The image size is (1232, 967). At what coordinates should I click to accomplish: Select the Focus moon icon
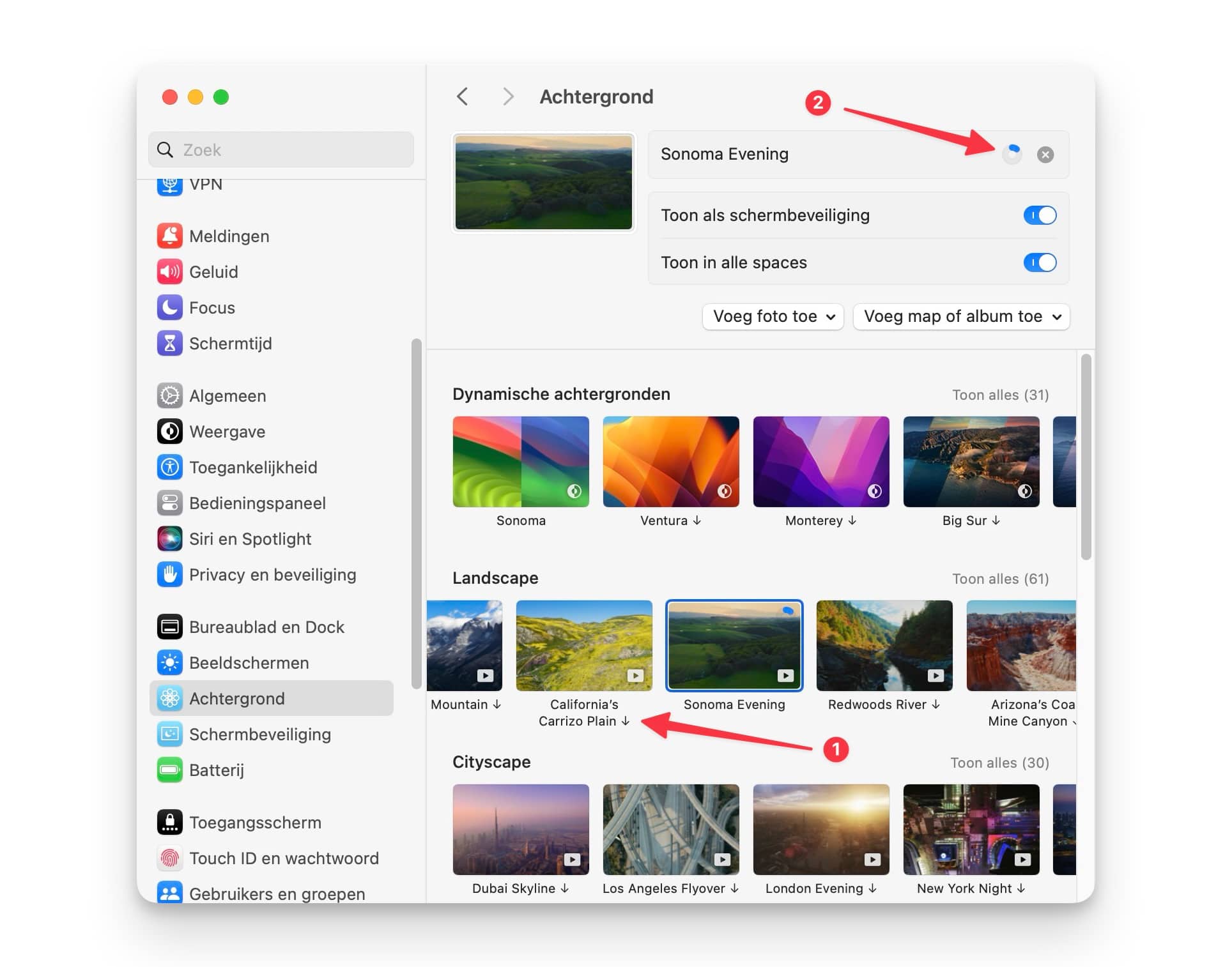[169, 308]
